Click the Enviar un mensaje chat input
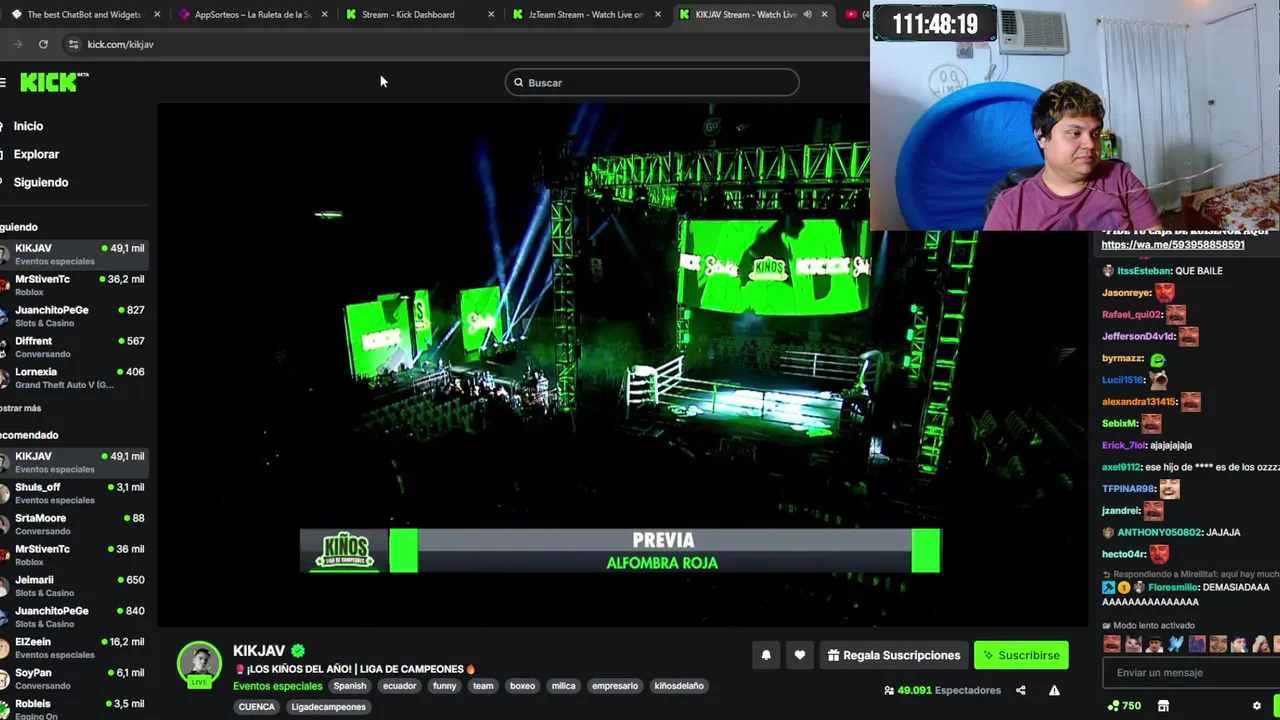The width and height of the screenshot is (1280, 720). (x=1188, y=672)
